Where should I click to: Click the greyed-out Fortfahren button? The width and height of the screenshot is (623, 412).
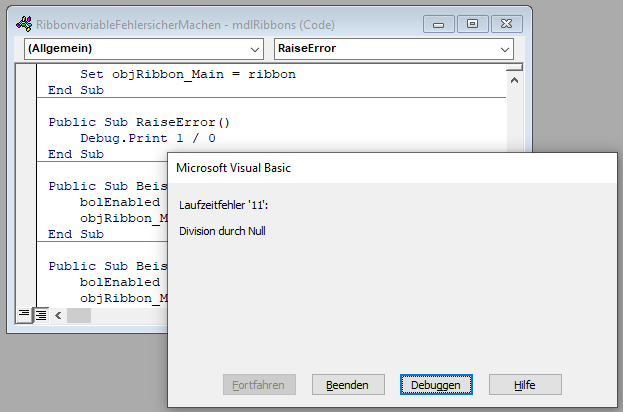coord(258,384)
